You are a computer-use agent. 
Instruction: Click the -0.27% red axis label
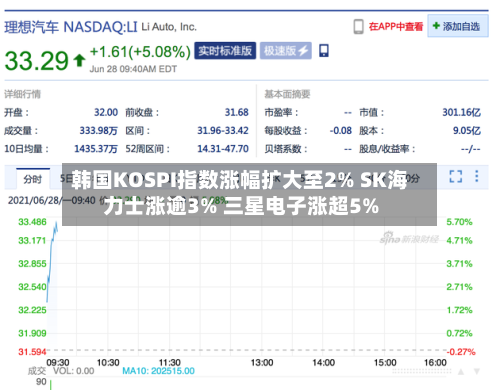pyautogui.click(x=461, y=352)
